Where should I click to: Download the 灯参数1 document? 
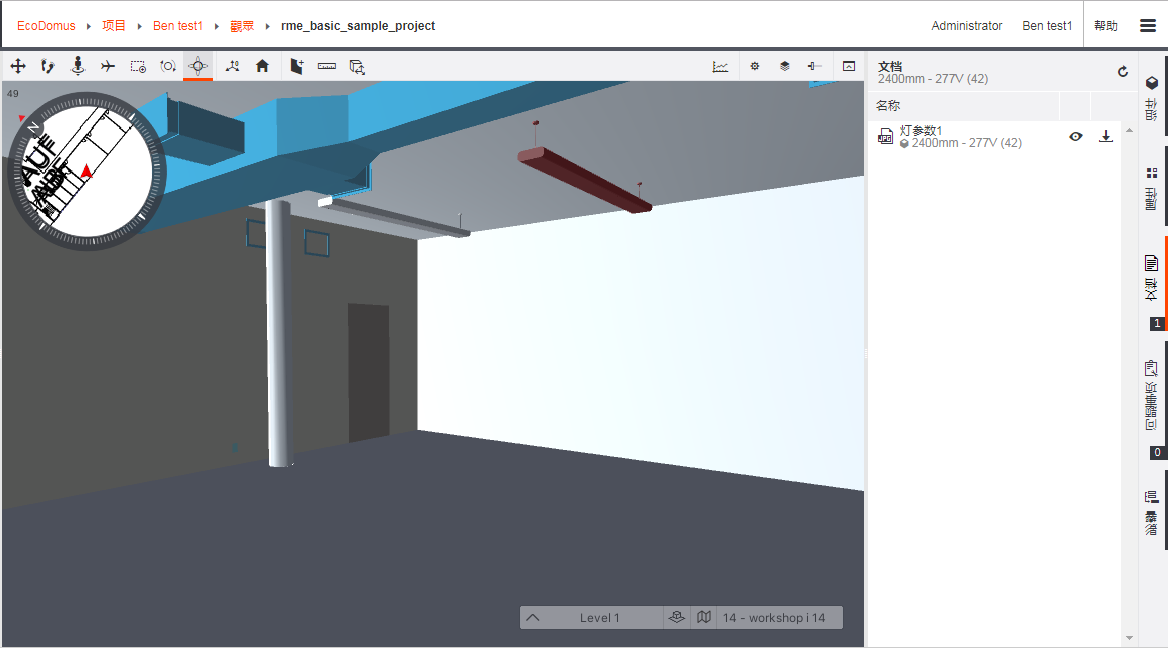[x=1106, y=137]
